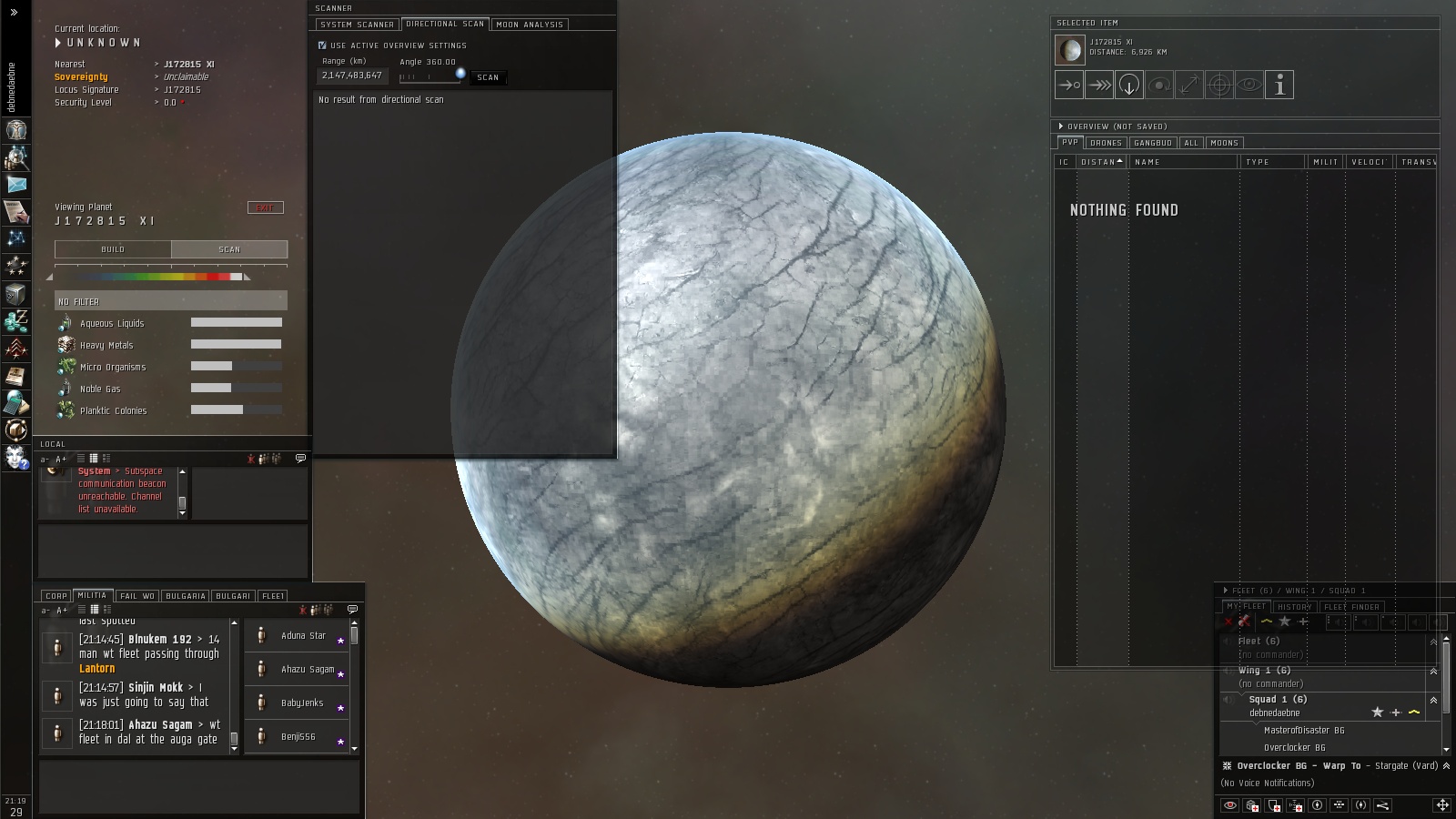The width and height of the screenshot is (1456, 819).
Task: Toggle the Wing 1 voice speaker icon
Action: (1228, 671)
